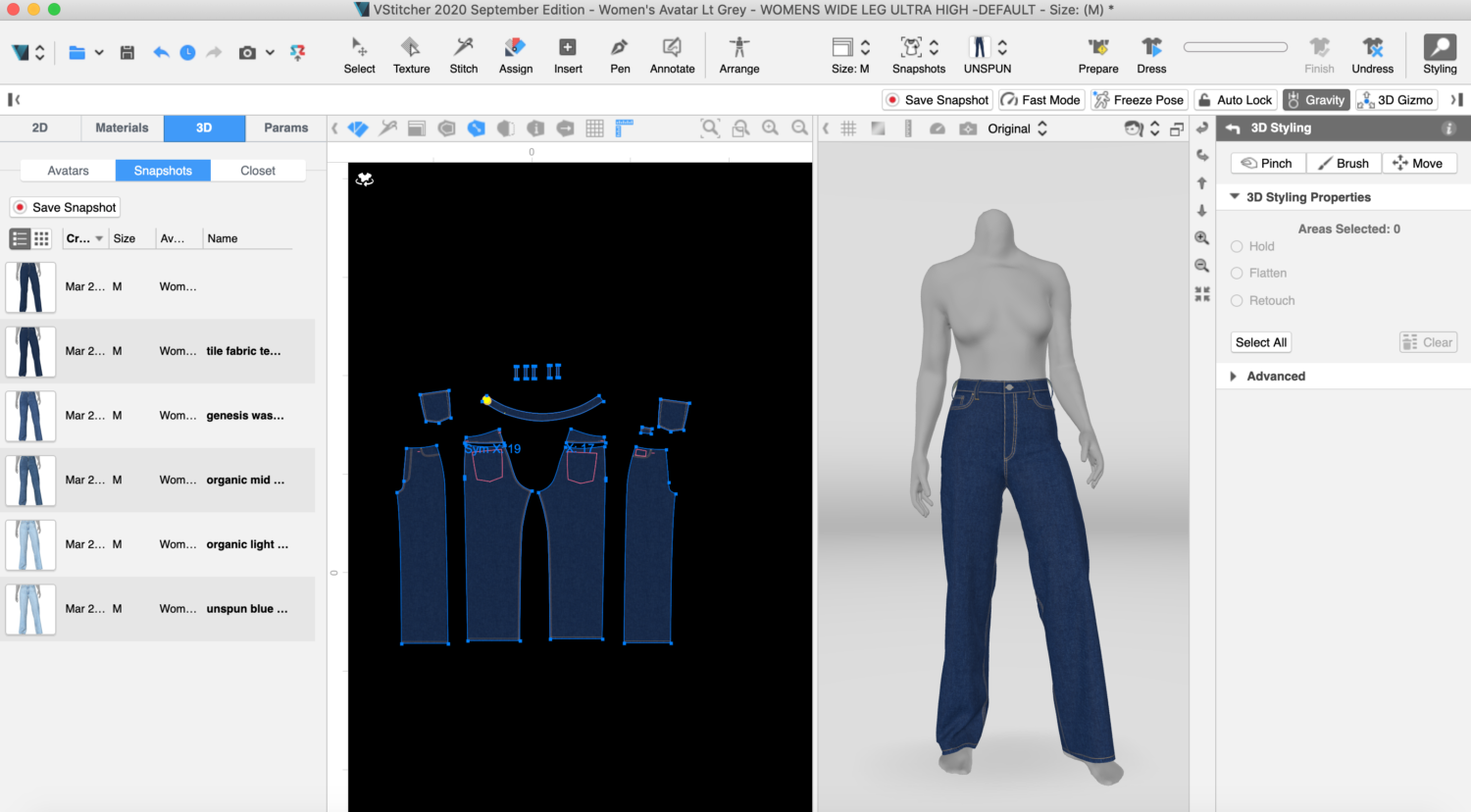Viewport: 1471px width, 812px height.
Task: Collapse the 3D Styling Properties section
Action: (x=1235, y=197)
